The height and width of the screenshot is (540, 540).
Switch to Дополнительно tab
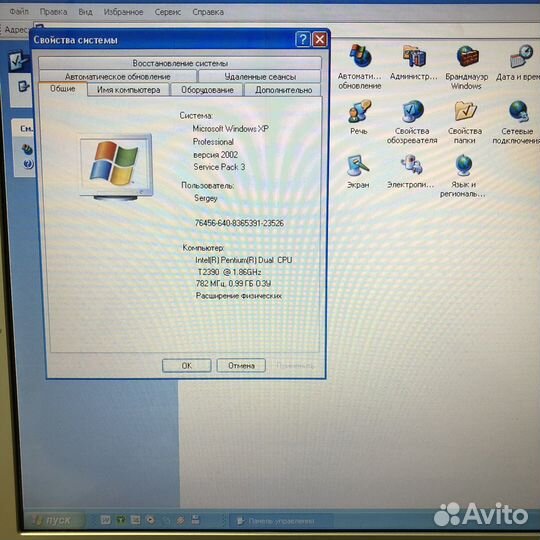[x=283, y=90]
